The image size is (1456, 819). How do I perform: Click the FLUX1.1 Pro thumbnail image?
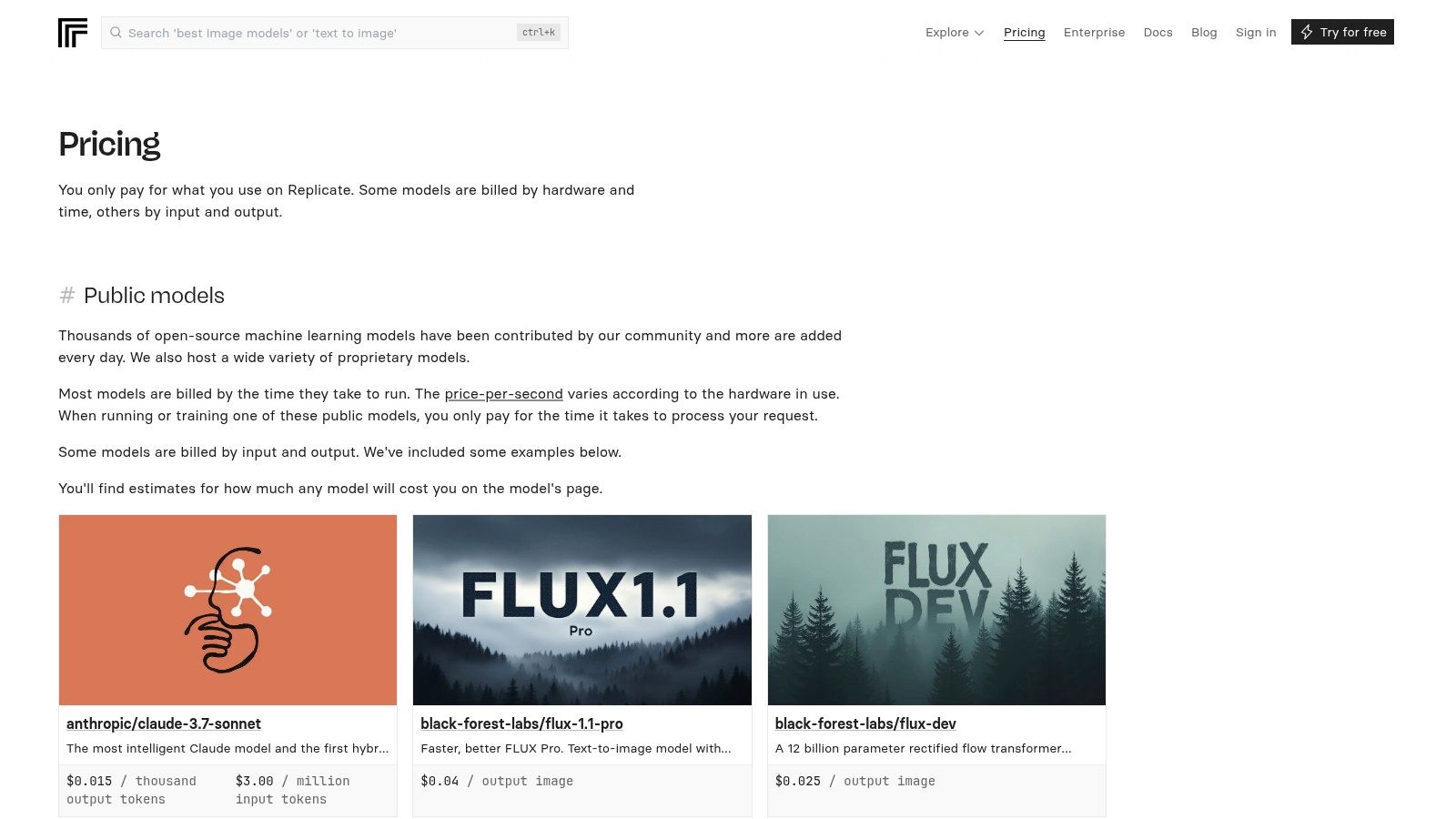coord(582,610)
